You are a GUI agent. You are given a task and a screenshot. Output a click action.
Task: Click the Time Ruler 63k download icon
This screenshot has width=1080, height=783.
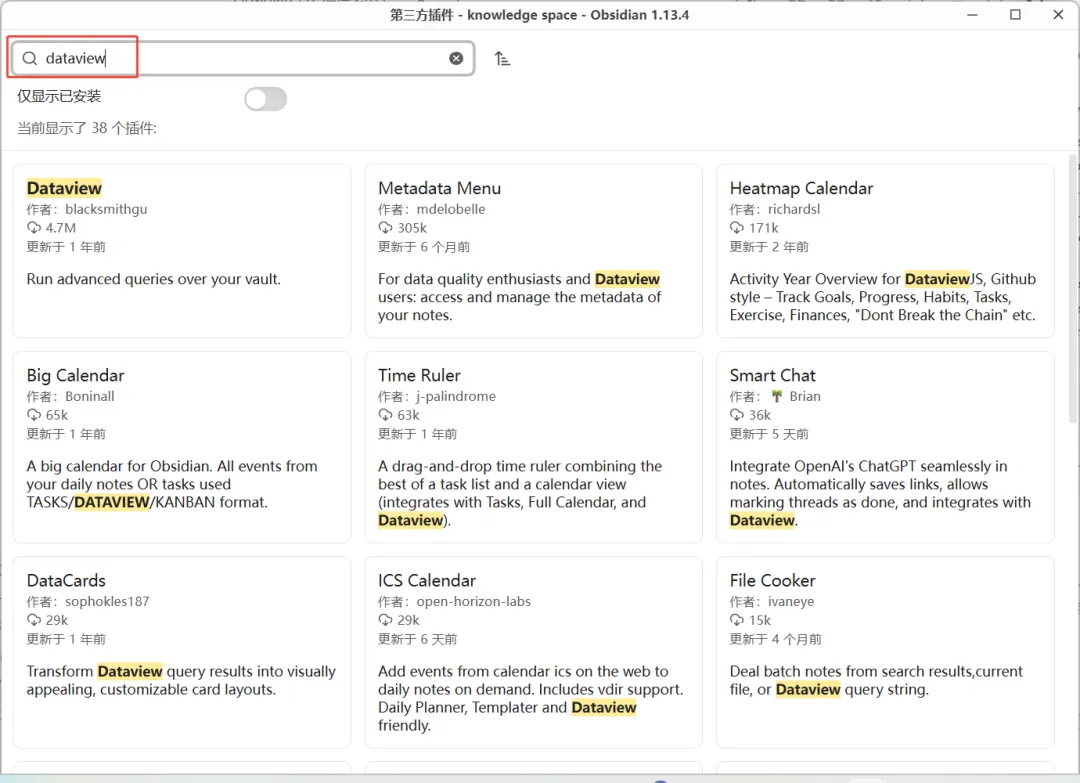coord(385,415)
